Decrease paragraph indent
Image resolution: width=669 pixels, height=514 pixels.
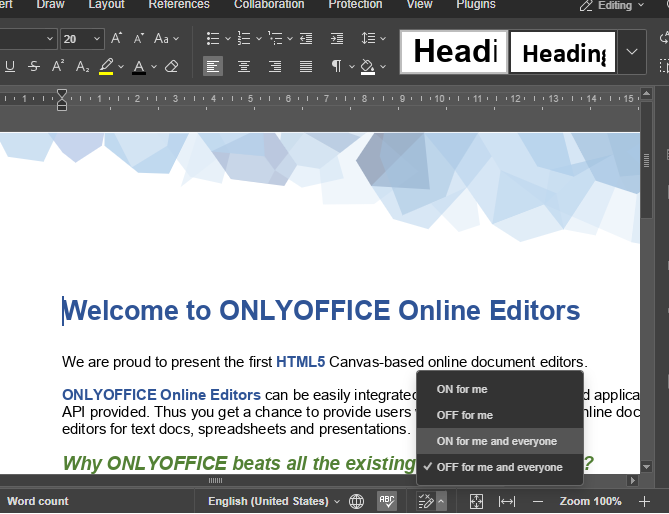pos(306,39)
